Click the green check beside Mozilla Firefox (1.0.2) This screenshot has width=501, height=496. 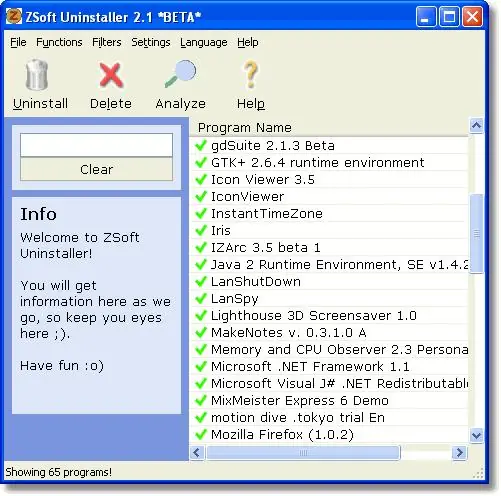(x=201, y=435)
